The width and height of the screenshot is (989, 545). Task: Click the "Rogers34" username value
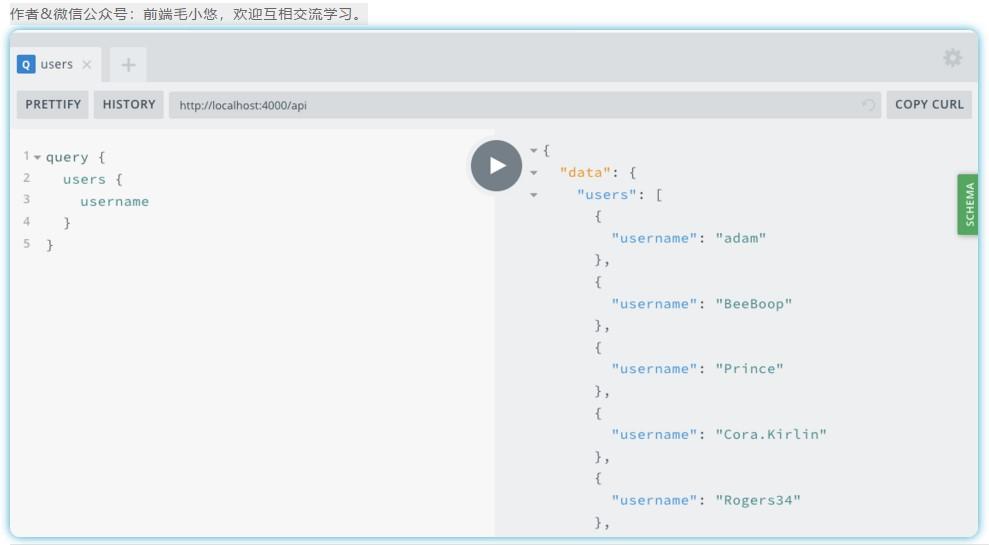coord(758,500)
